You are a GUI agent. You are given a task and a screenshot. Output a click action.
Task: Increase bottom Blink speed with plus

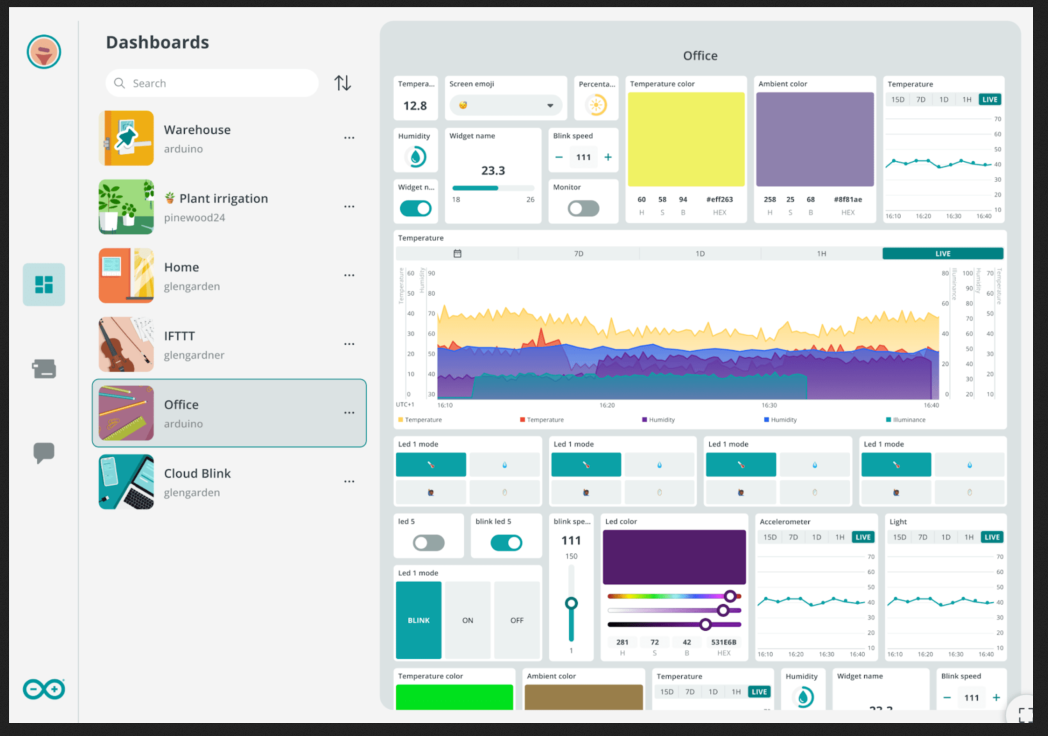coord(996,697)
